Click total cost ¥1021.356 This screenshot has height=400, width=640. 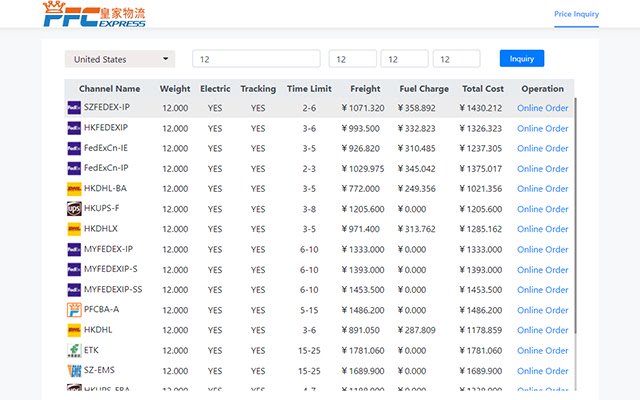coord(481,189)
